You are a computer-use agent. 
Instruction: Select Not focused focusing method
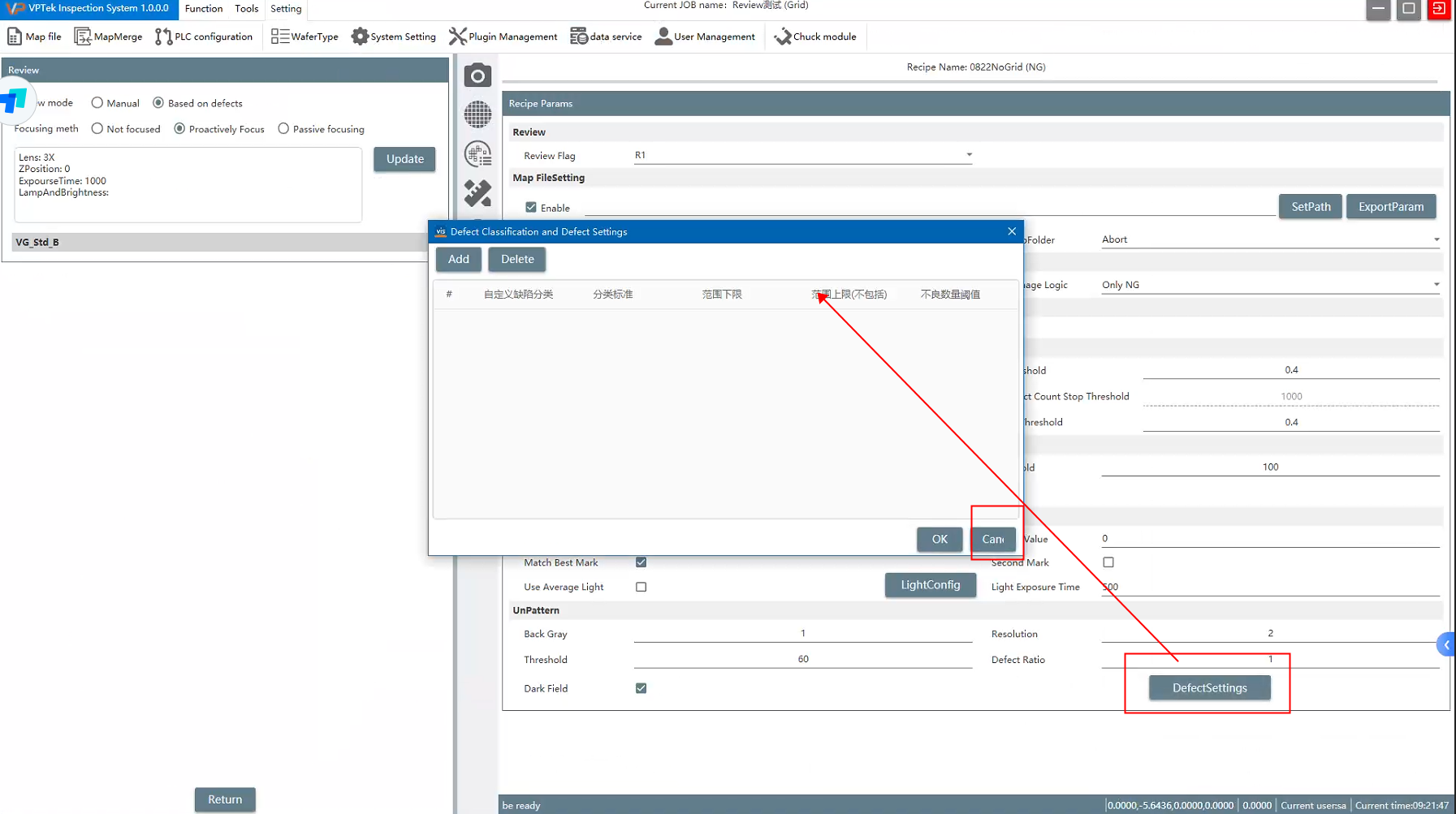[x=97, y=129]
